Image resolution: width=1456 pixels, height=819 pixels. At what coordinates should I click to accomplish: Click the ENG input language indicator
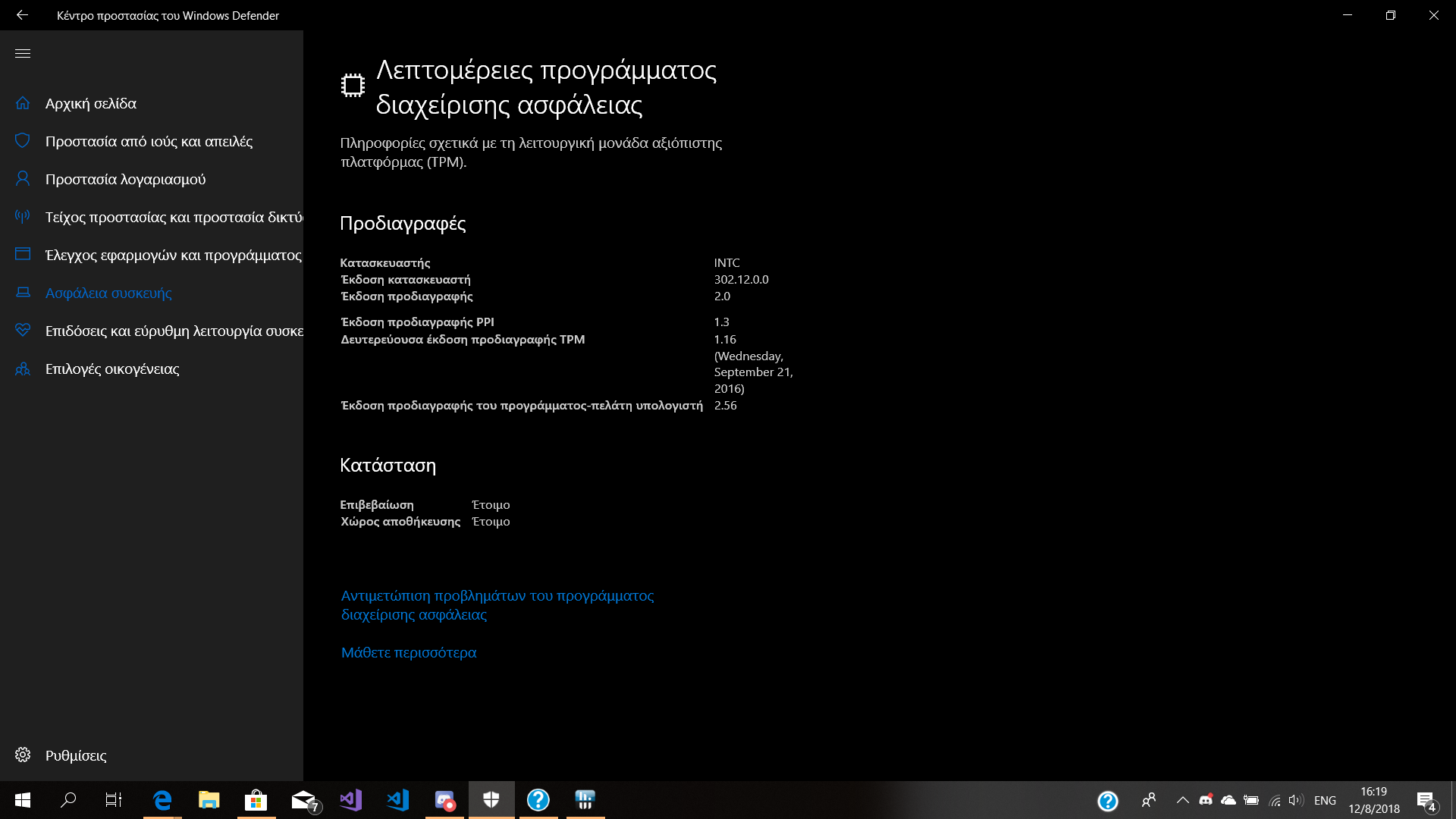(x=1325, y=800)
